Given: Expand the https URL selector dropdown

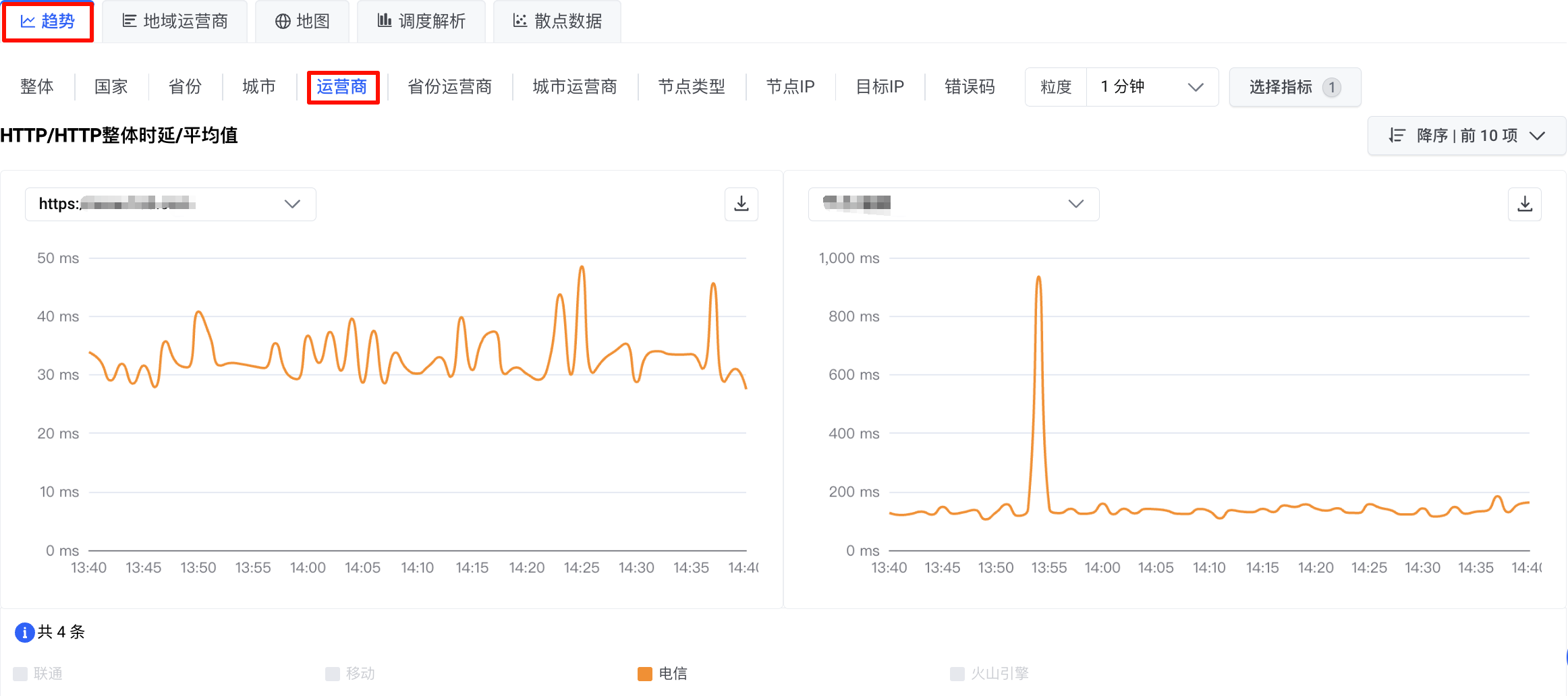Looking at the screenshot, I should [170, 204].
